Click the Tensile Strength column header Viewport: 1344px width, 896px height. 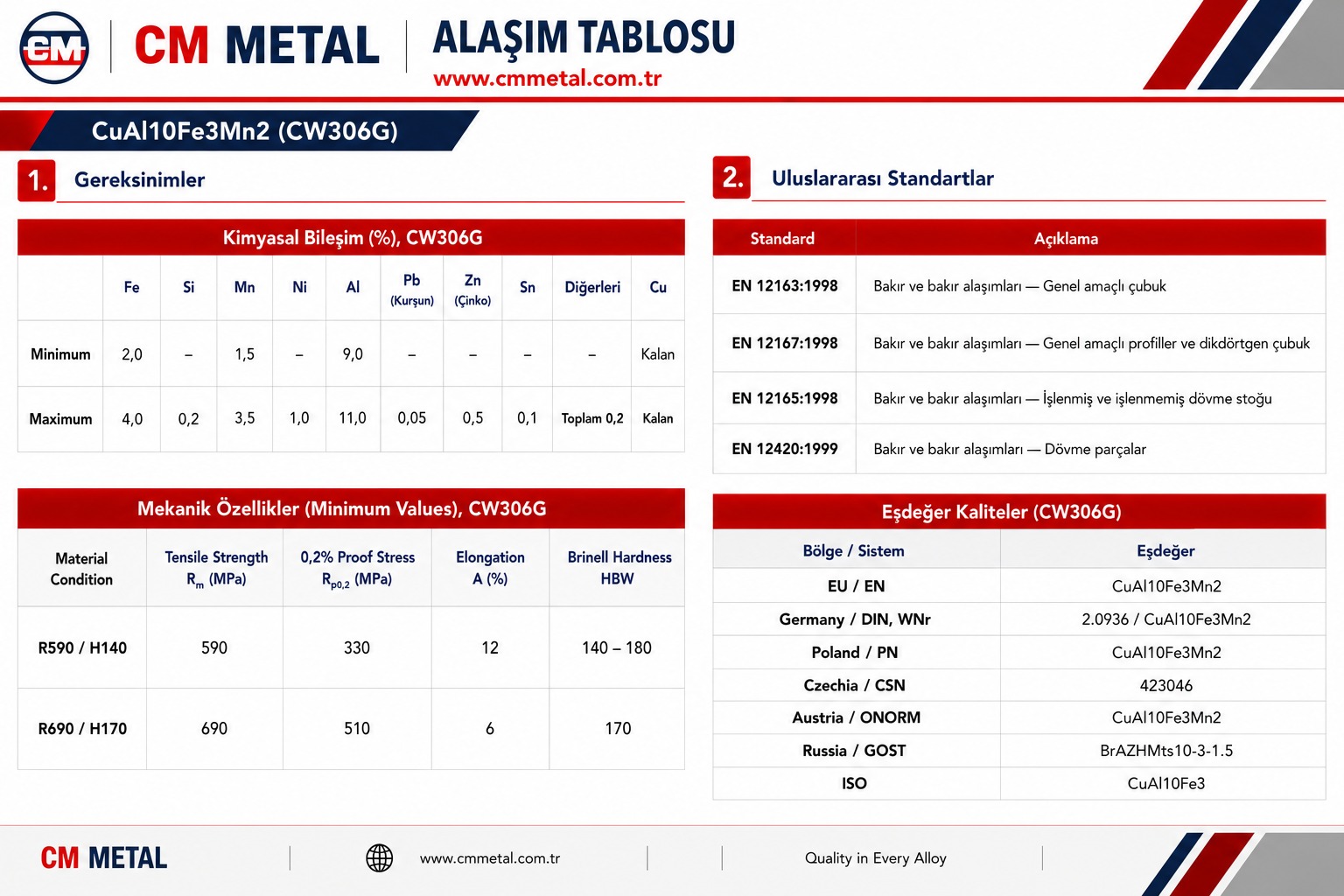tap(216, 568)
